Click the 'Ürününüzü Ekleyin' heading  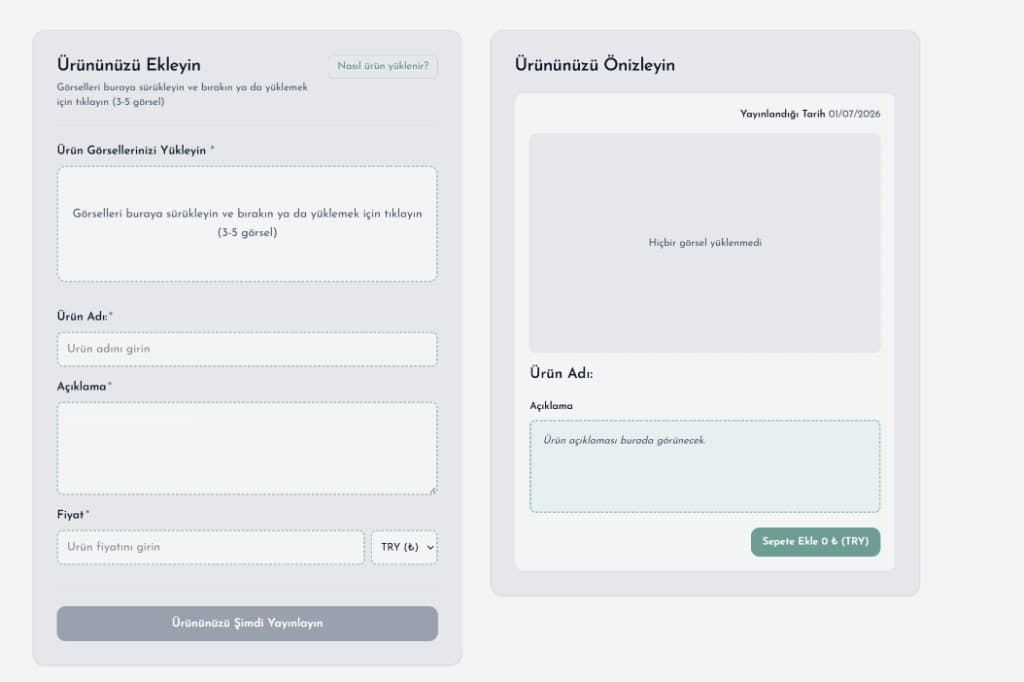click(x=129, y=65)
